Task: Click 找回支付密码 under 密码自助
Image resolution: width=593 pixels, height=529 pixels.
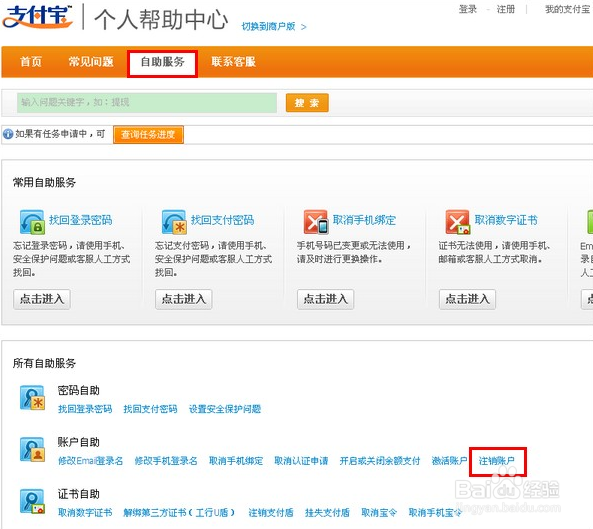Action: (x=150, y=409)
